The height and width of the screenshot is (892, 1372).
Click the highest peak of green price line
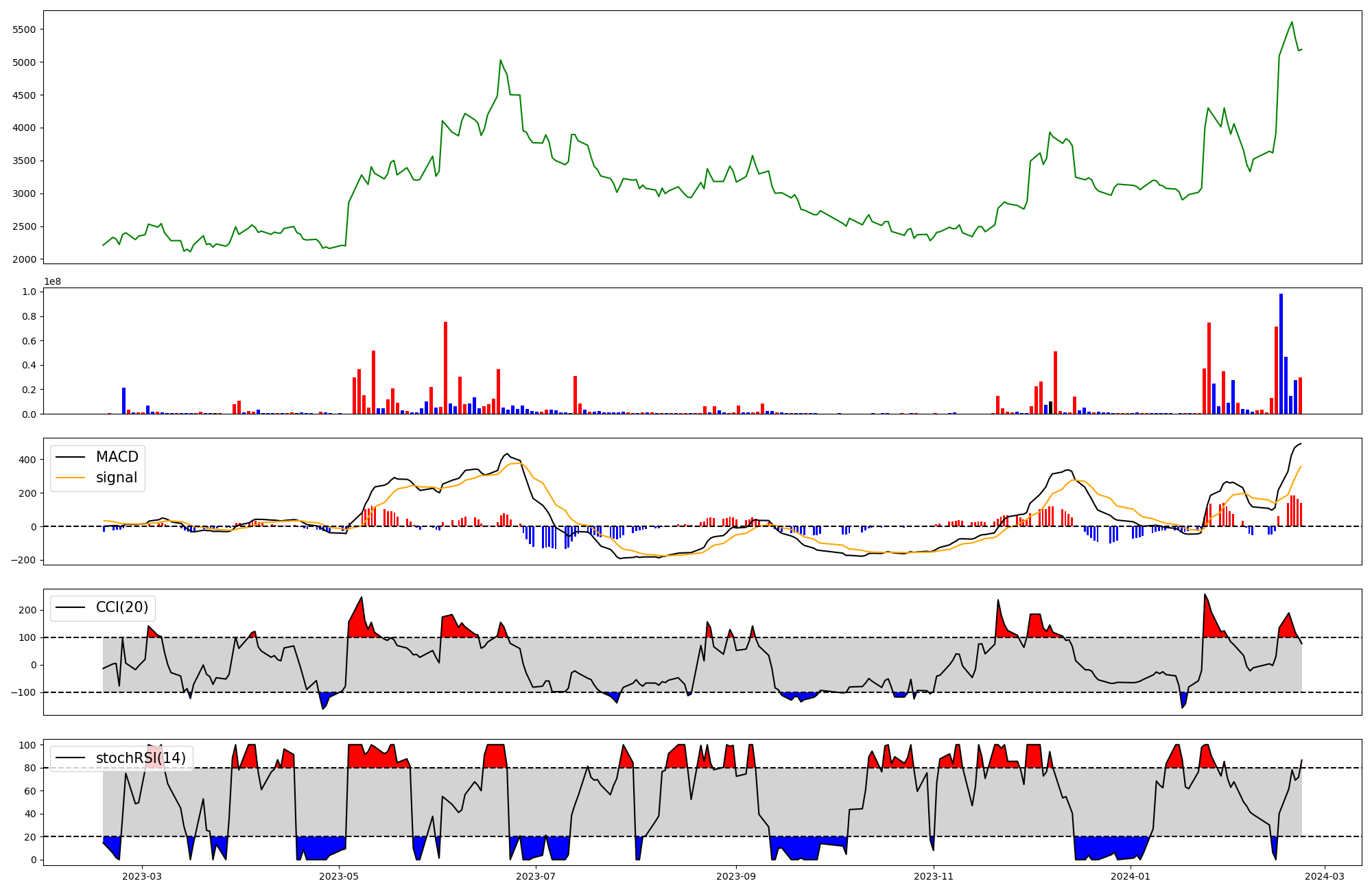pyautogui.click(x=1292, y=22)
